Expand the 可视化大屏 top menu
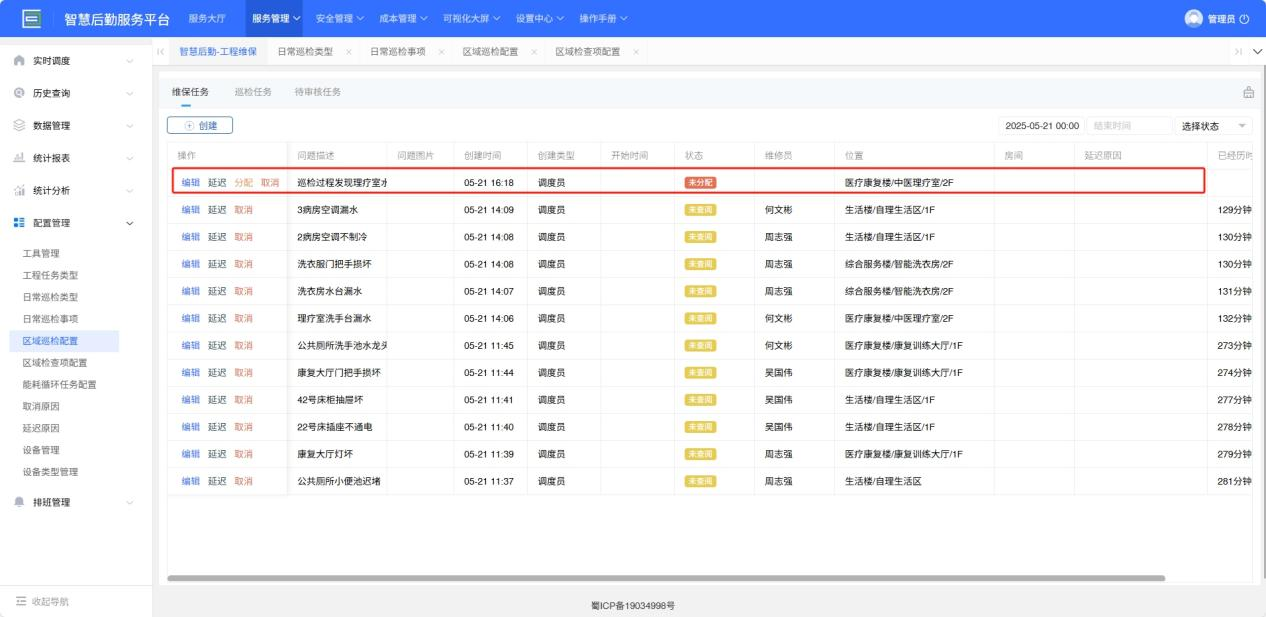This screenshot has width=1266, height=617. coord(471,18)
